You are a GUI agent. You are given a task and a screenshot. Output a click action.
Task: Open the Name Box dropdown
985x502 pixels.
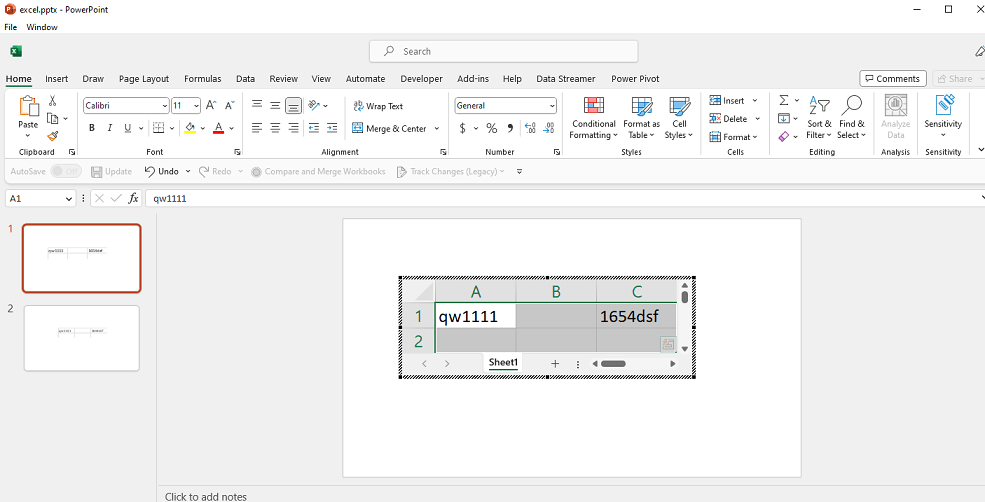point(69,199)
